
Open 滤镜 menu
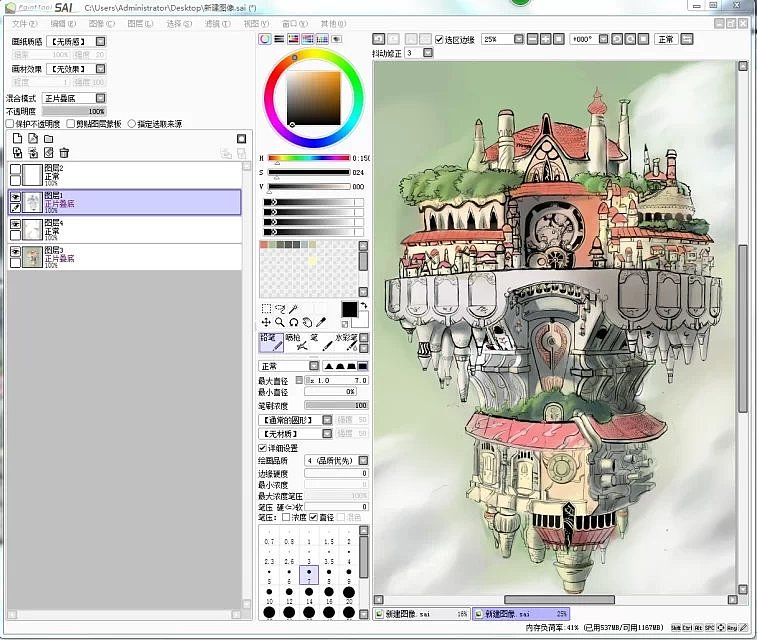pos(217,24)
